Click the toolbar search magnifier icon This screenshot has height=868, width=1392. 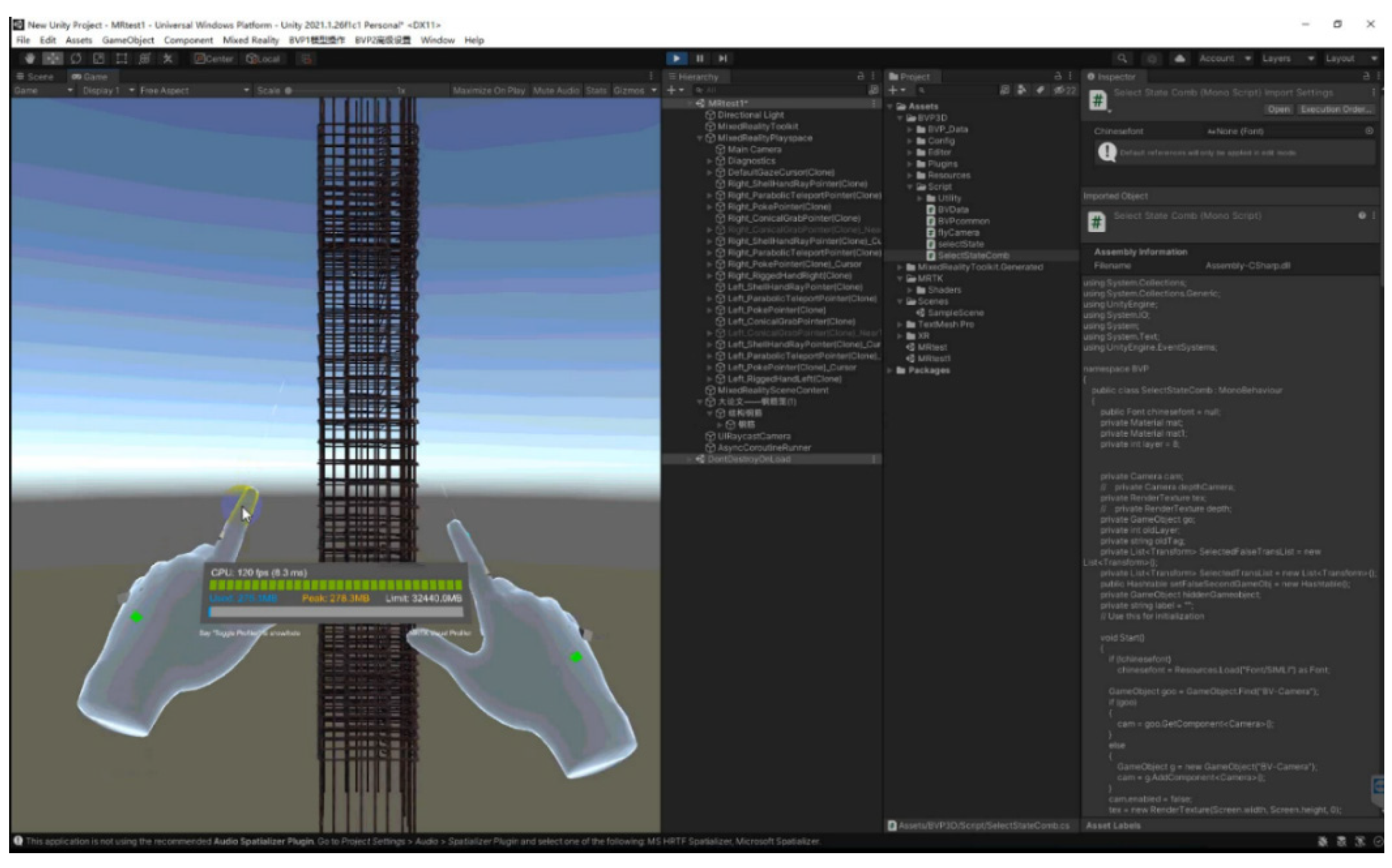[x=1121, y=59]
